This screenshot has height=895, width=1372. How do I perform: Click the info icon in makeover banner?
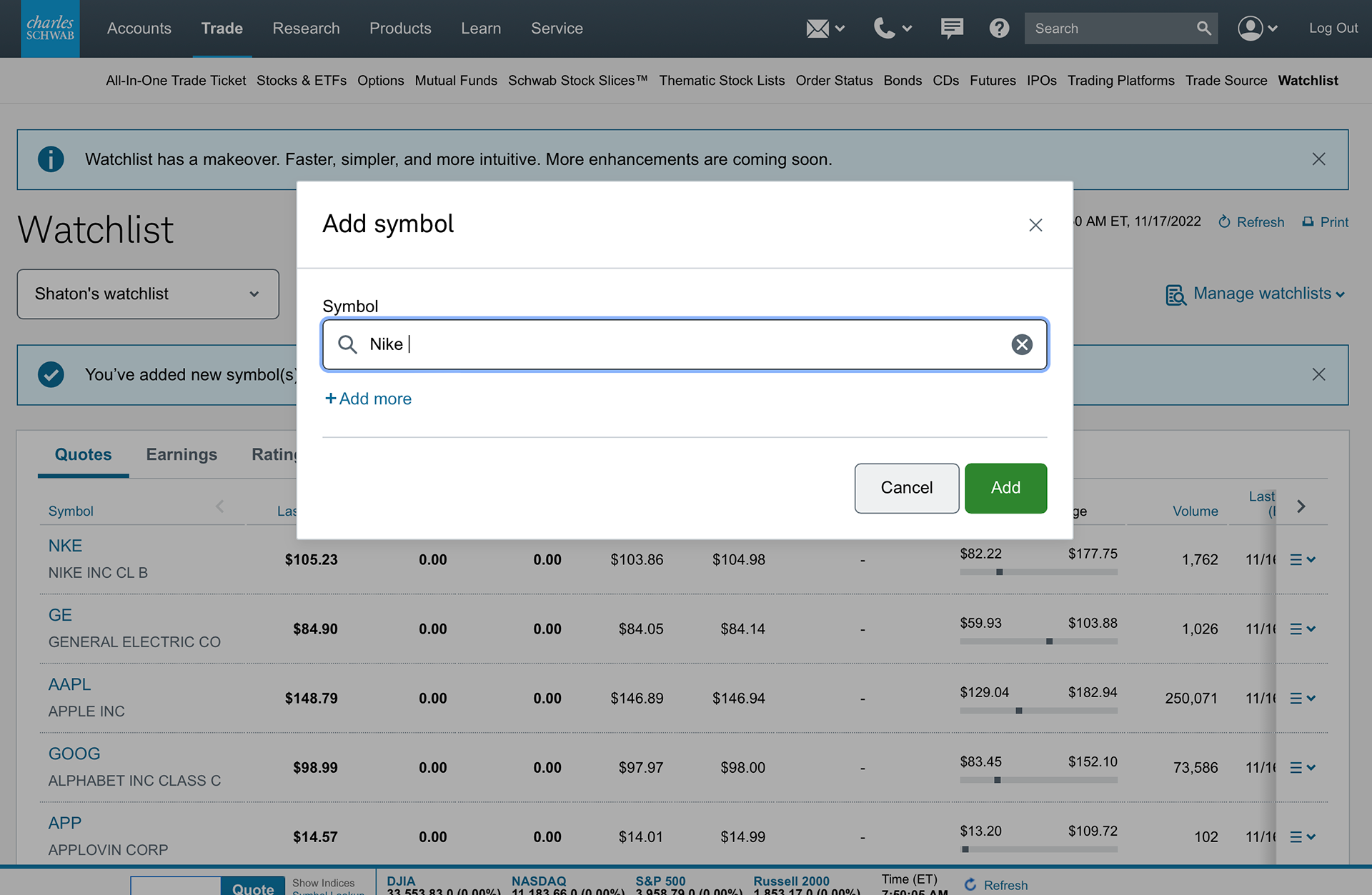coord(51,159)
